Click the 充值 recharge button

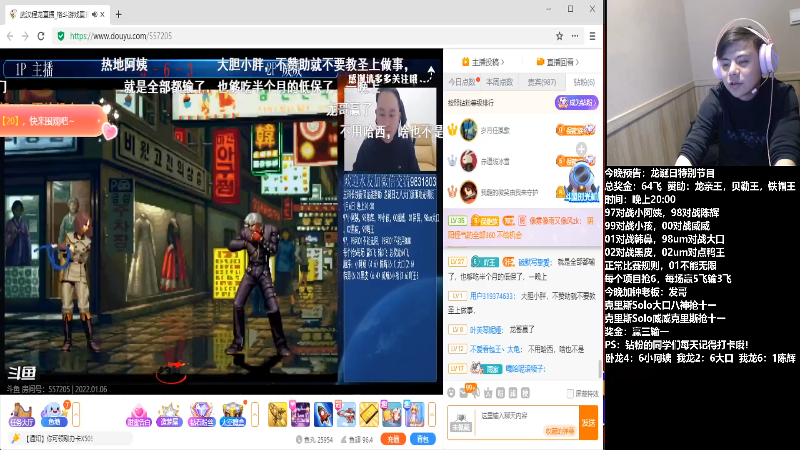tap(393, 439)
